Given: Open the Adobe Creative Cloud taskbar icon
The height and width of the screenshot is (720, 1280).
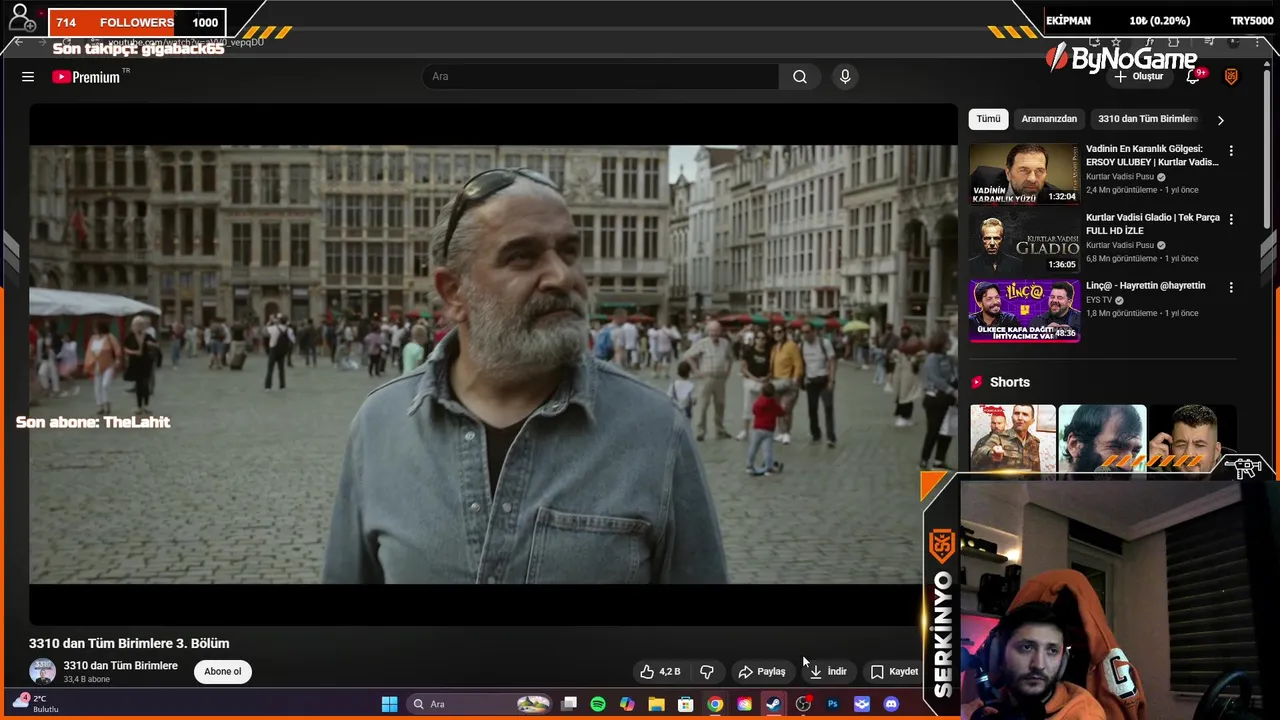Looking at the screenshot, I should click(744, 704).
